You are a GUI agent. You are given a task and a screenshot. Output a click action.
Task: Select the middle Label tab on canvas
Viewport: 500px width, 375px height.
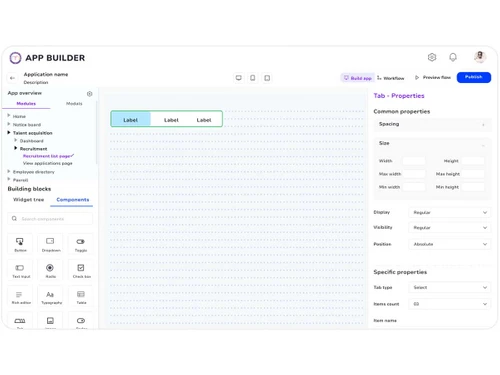[171, 120]
